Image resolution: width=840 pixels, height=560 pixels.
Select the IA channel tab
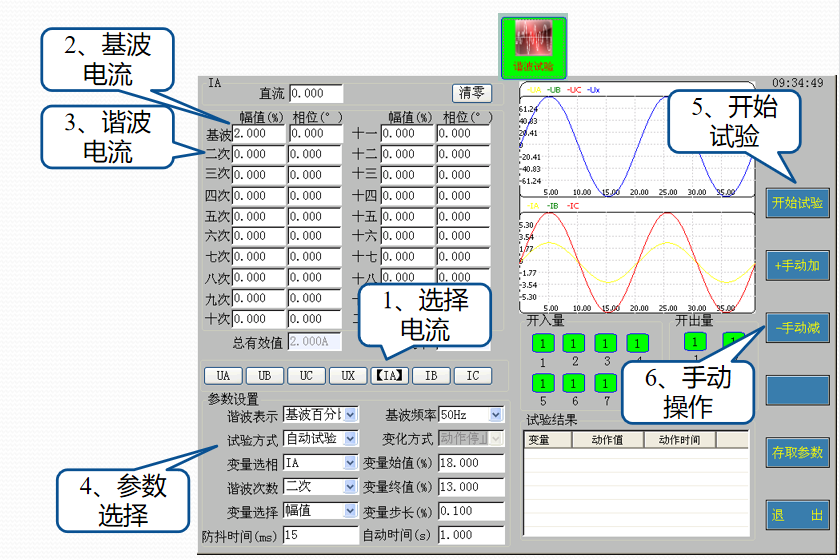[x=389, y=376]
